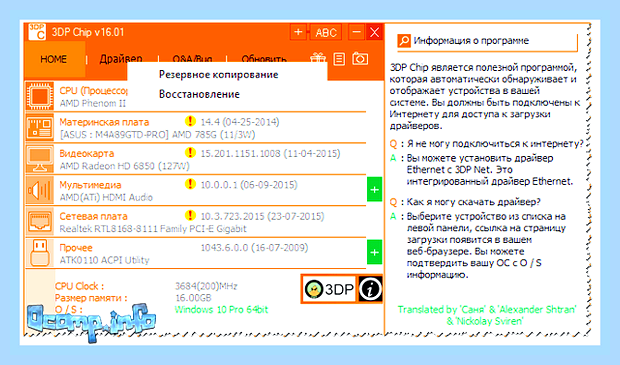This screenshot has width=620, height=365.
Task: Click the AMD(ATi) HDMI Audio text
Action: 106,197
